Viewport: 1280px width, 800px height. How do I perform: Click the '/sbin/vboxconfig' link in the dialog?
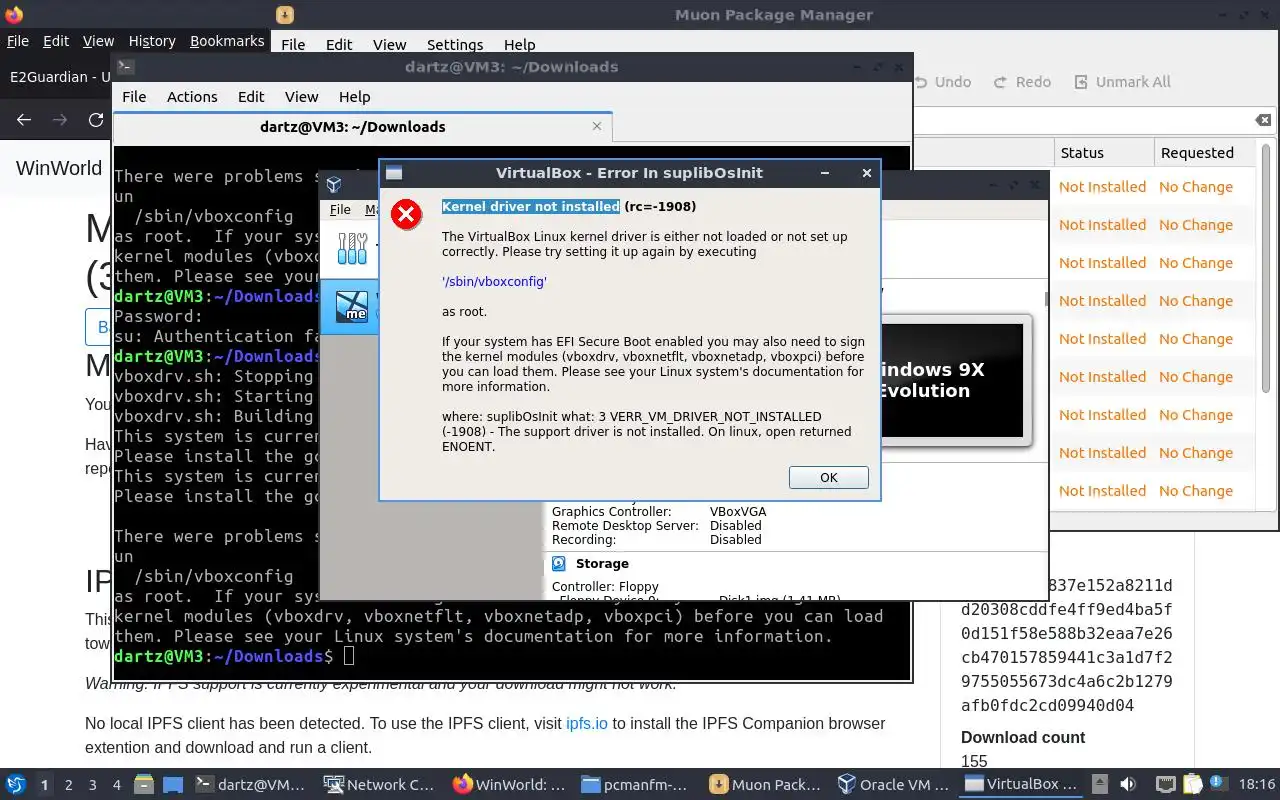(x=494, y=282)
